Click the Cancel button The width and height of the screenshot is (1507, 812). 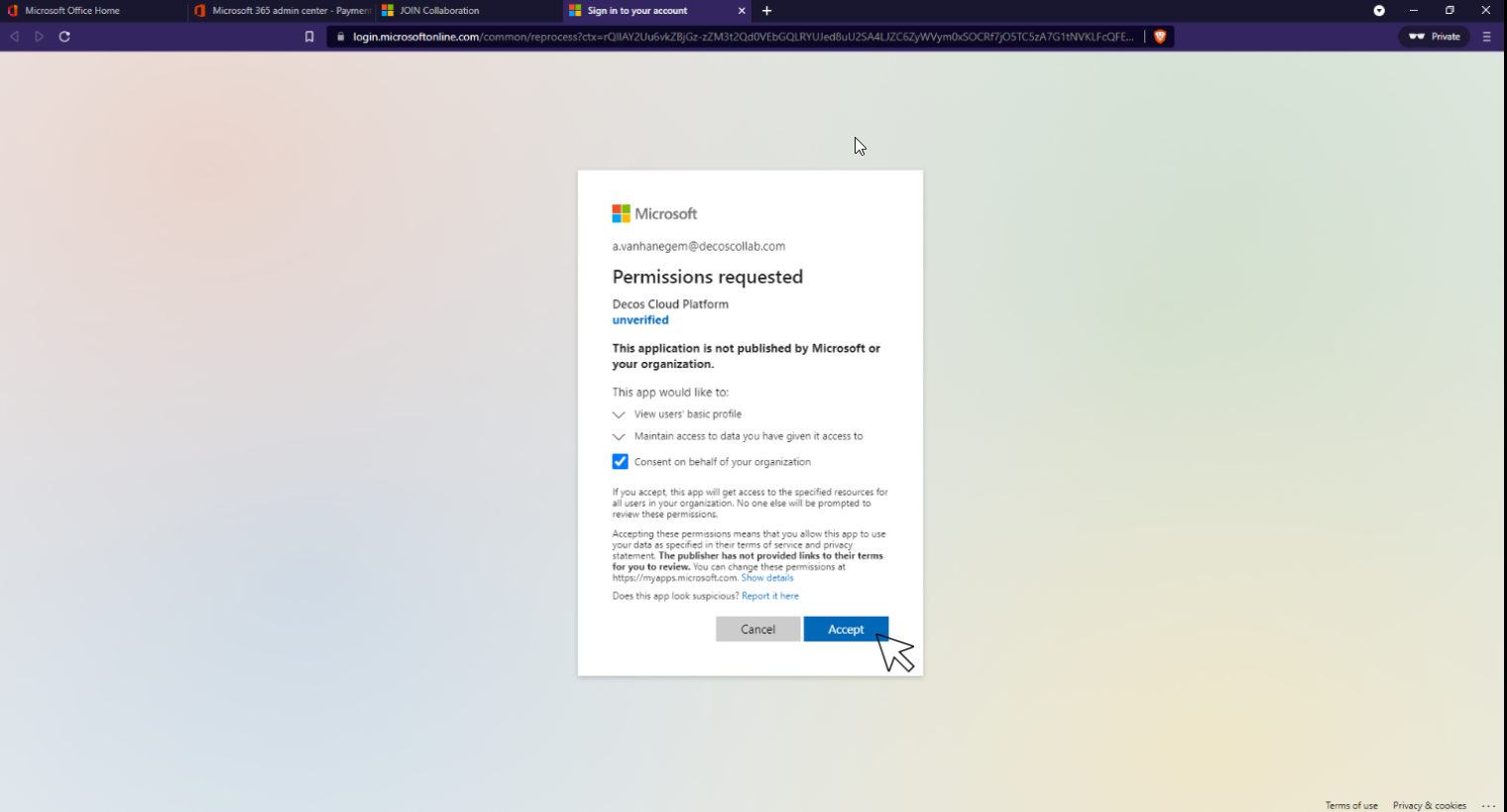757,630
